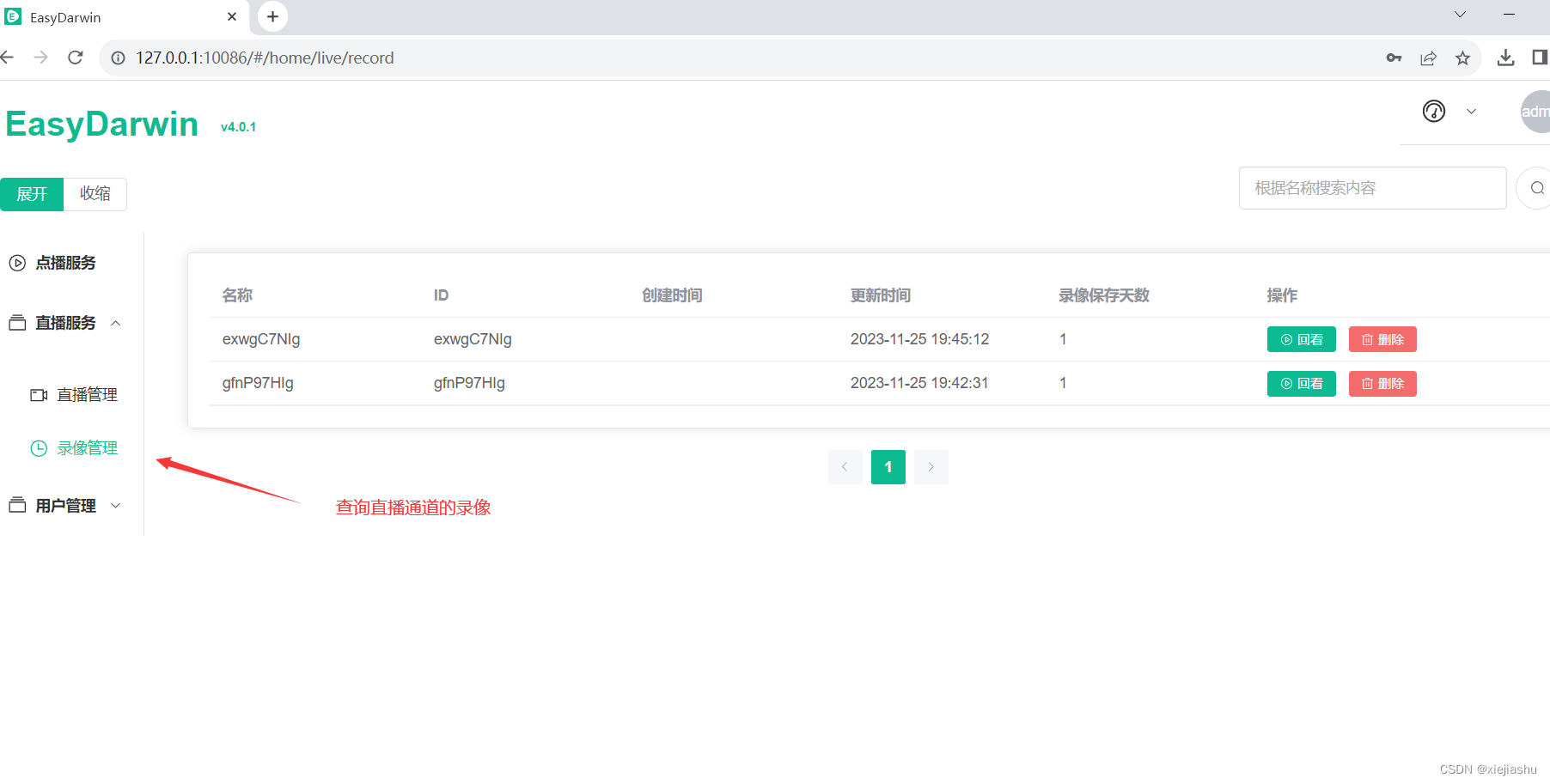The image size is (1550, 784).
Task: Expand the 用户管理 section chevron
Action: point(116,505)
